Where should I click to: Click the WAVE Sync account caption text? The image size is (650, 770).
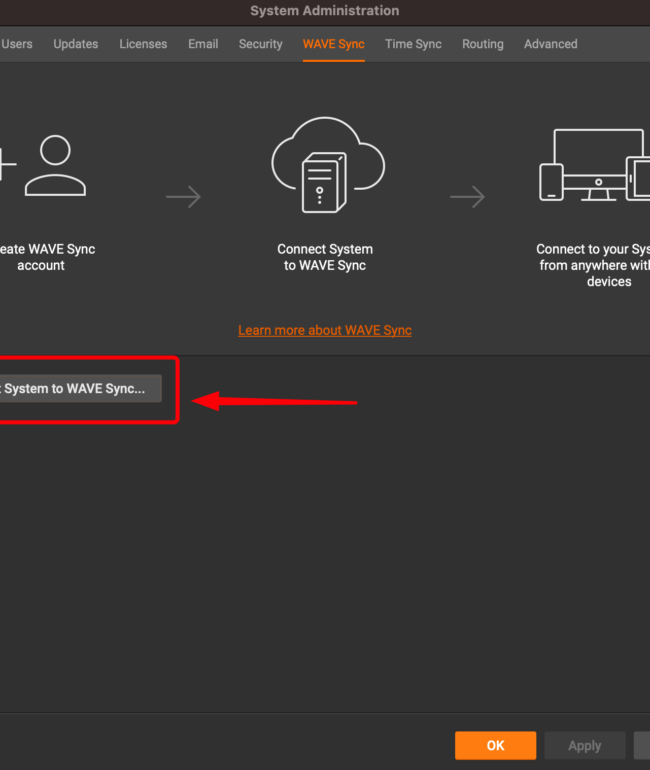47,257
